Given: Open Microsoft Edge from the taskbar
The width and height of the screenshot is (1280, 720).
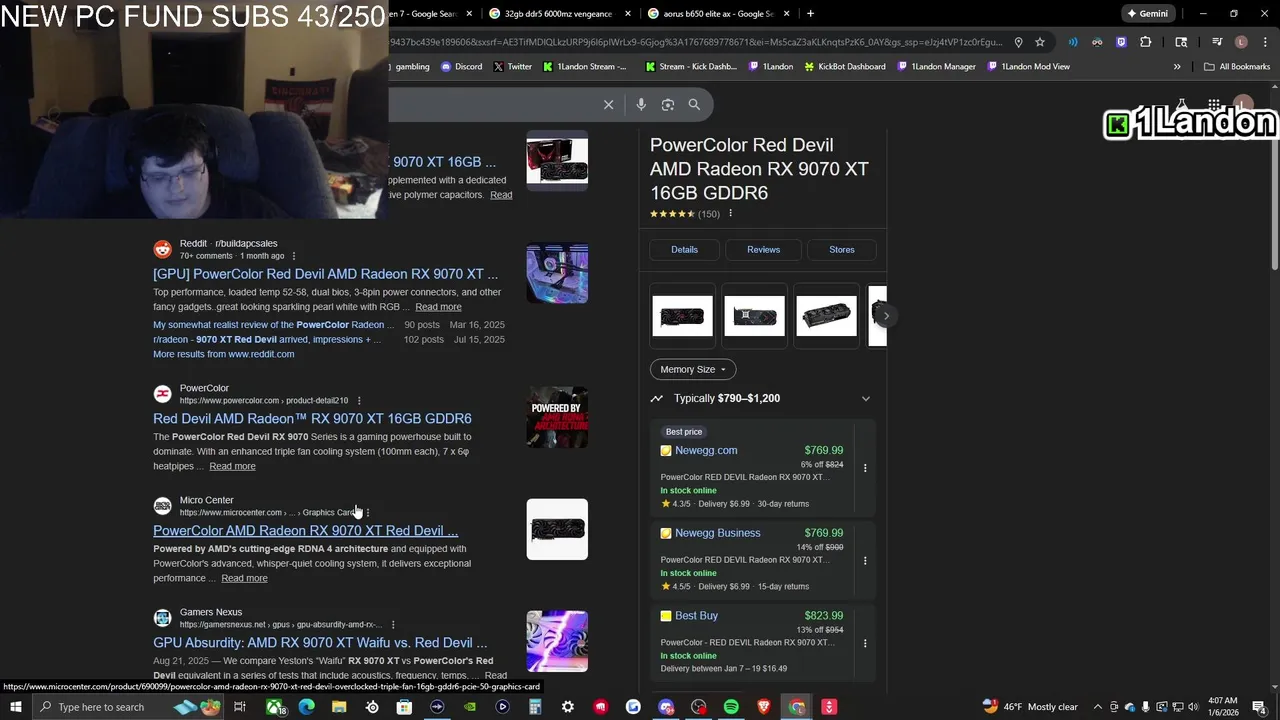Looking at the screenshot, I should [306, 707].
